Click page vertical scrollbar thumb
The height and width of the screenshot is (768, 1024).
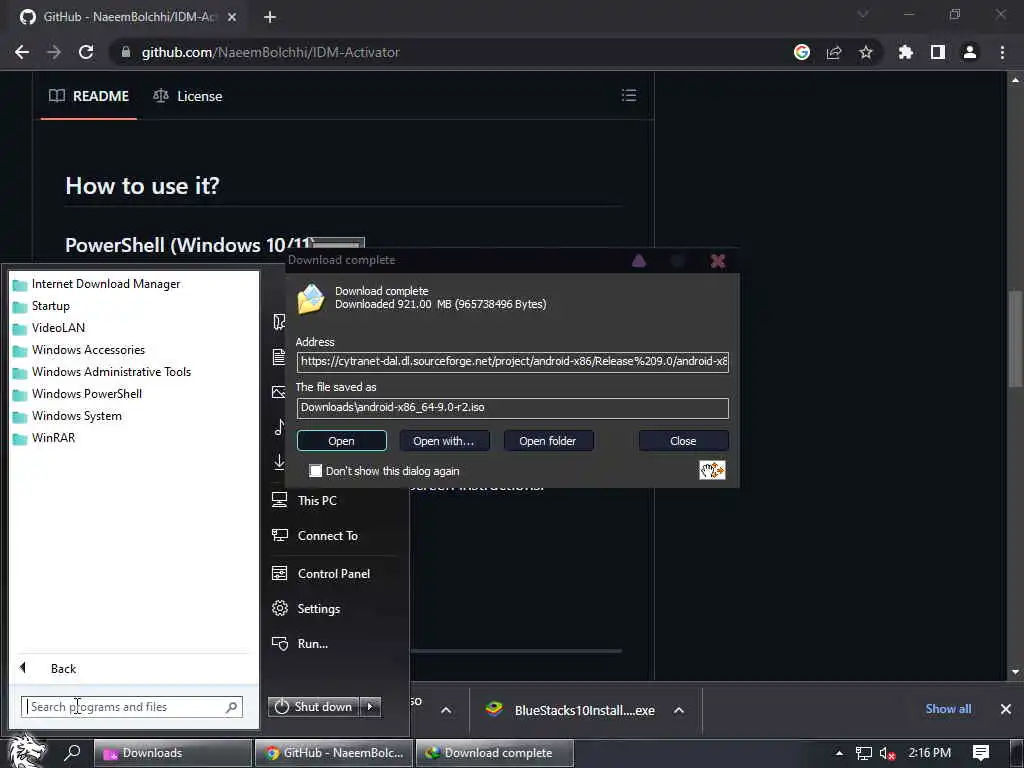coord(1015,338)
